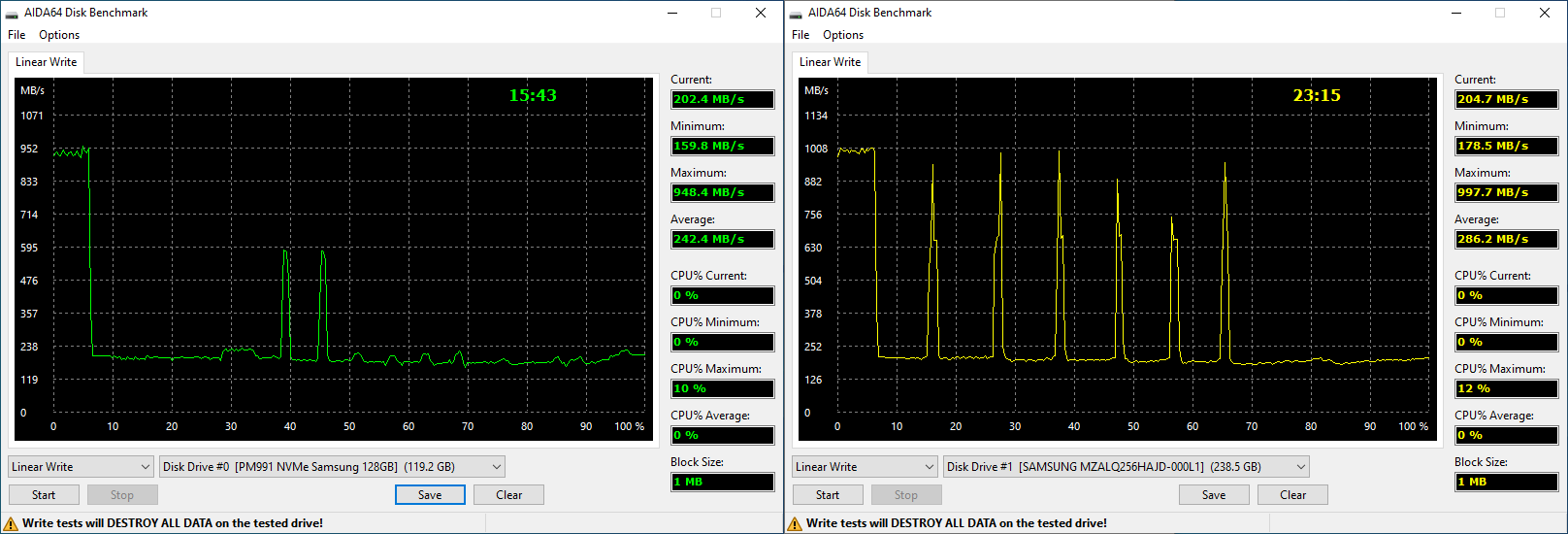
Task: Click Start button in left window
Action: tap(44, 495)
